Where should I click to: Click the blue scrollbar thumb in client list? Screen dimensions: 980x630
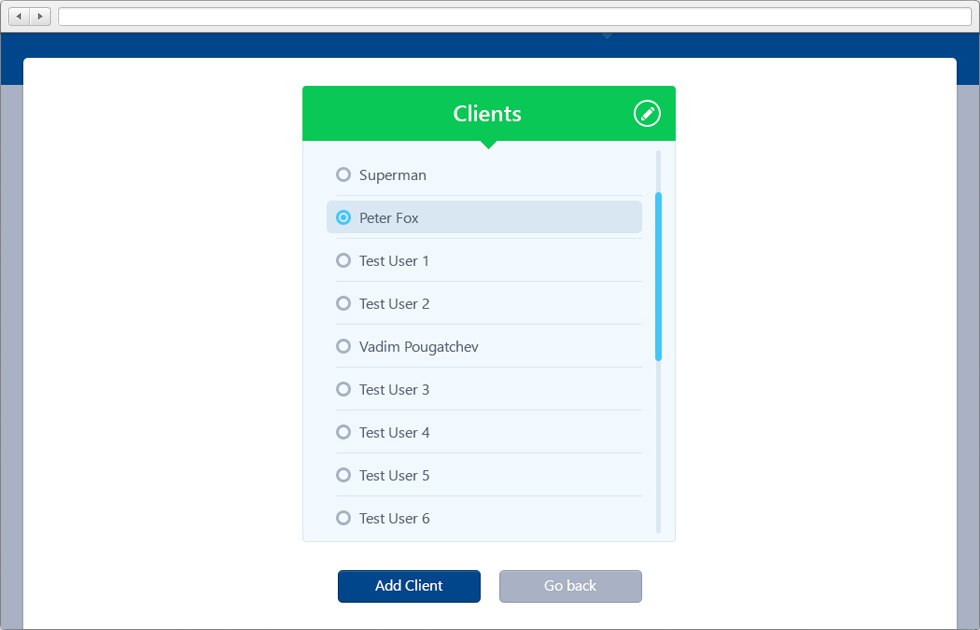pyautogui.click(x=658, y=277)
